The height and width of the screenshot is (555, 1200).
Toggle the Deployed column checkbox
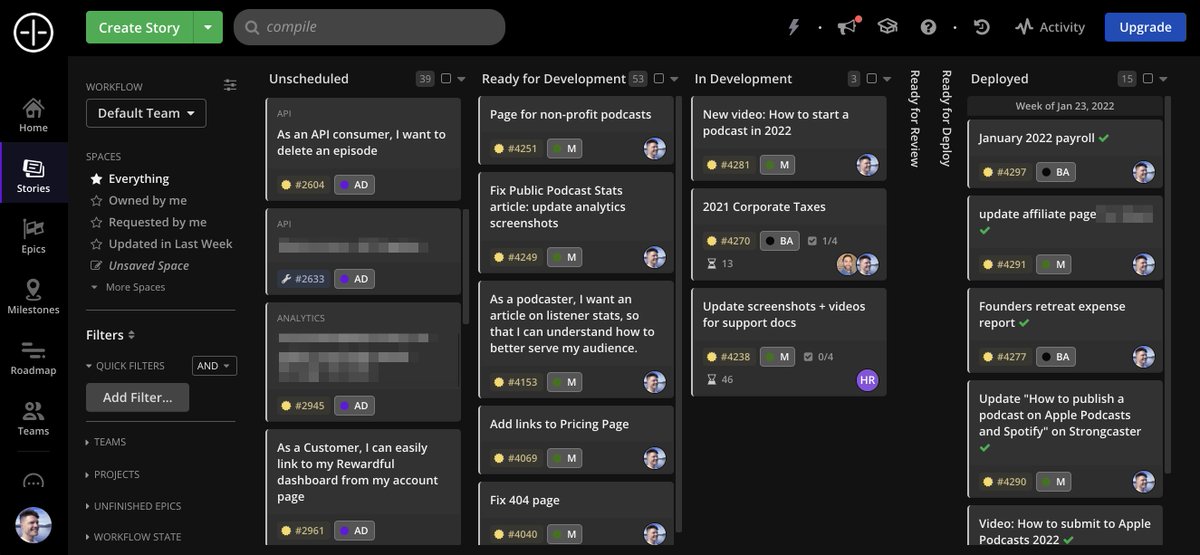click(x=1147, y=79)
